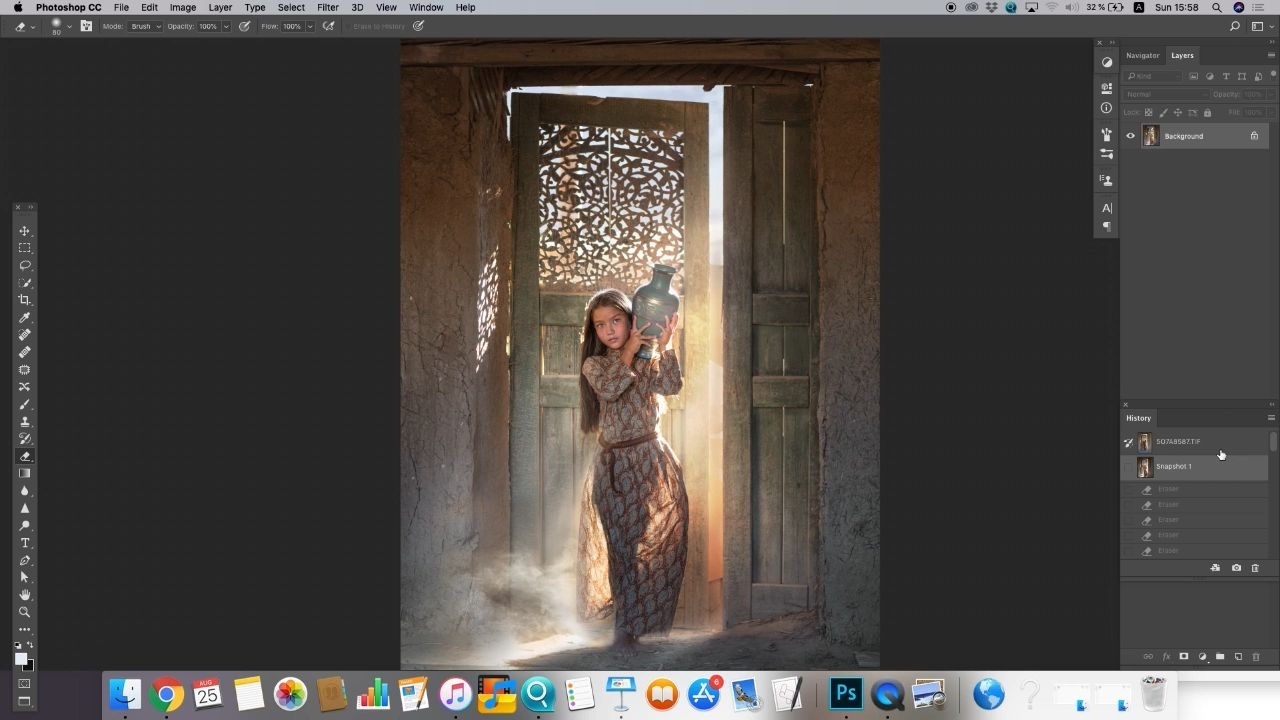1280x720 pixels.
Task: Open Google Chrome from the Dock
Action: (166, 694)
